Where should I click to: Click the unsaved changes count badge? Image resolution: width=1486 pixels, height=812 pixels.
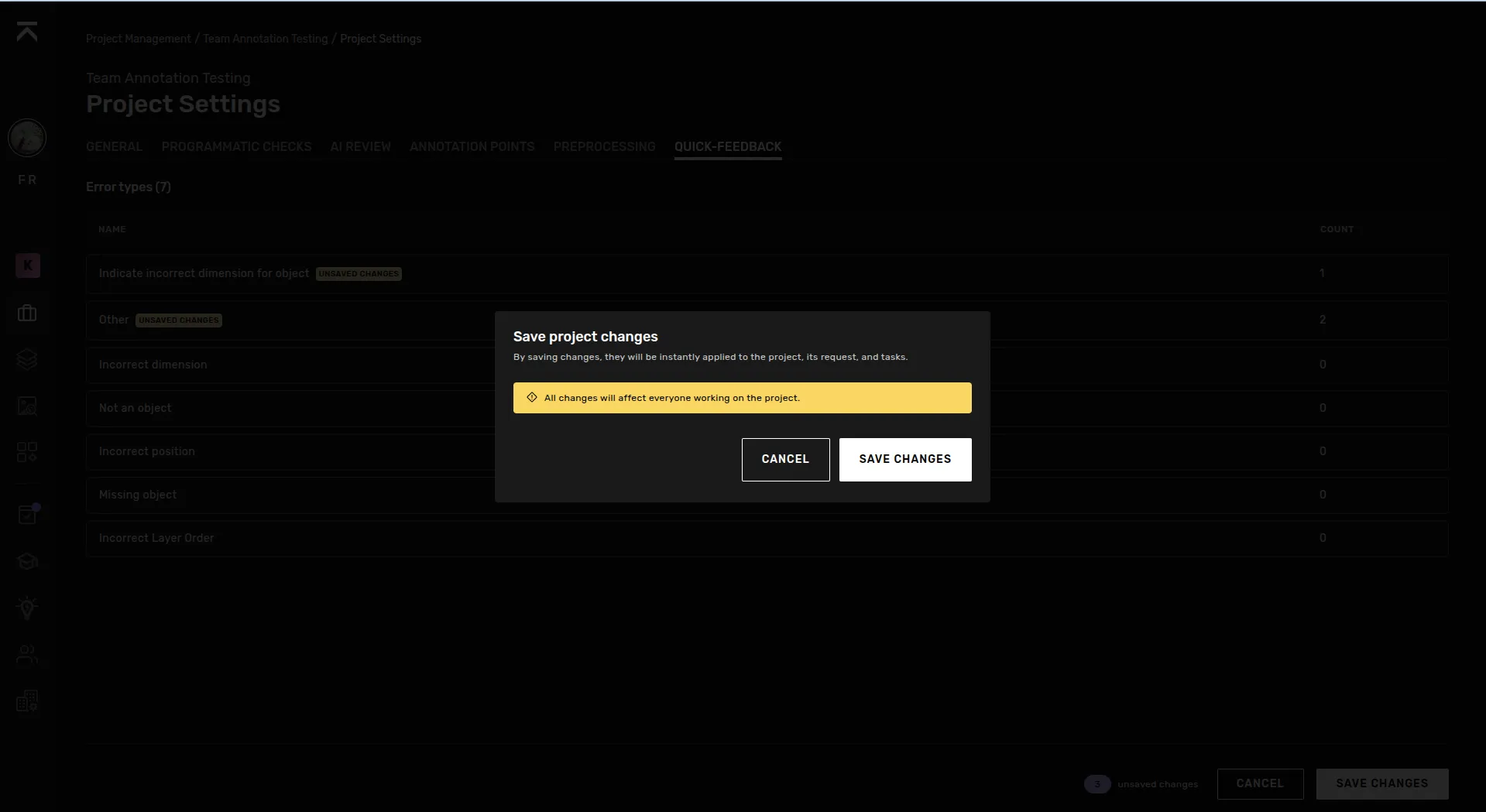pyautogui.click(x=1097, y=784)
